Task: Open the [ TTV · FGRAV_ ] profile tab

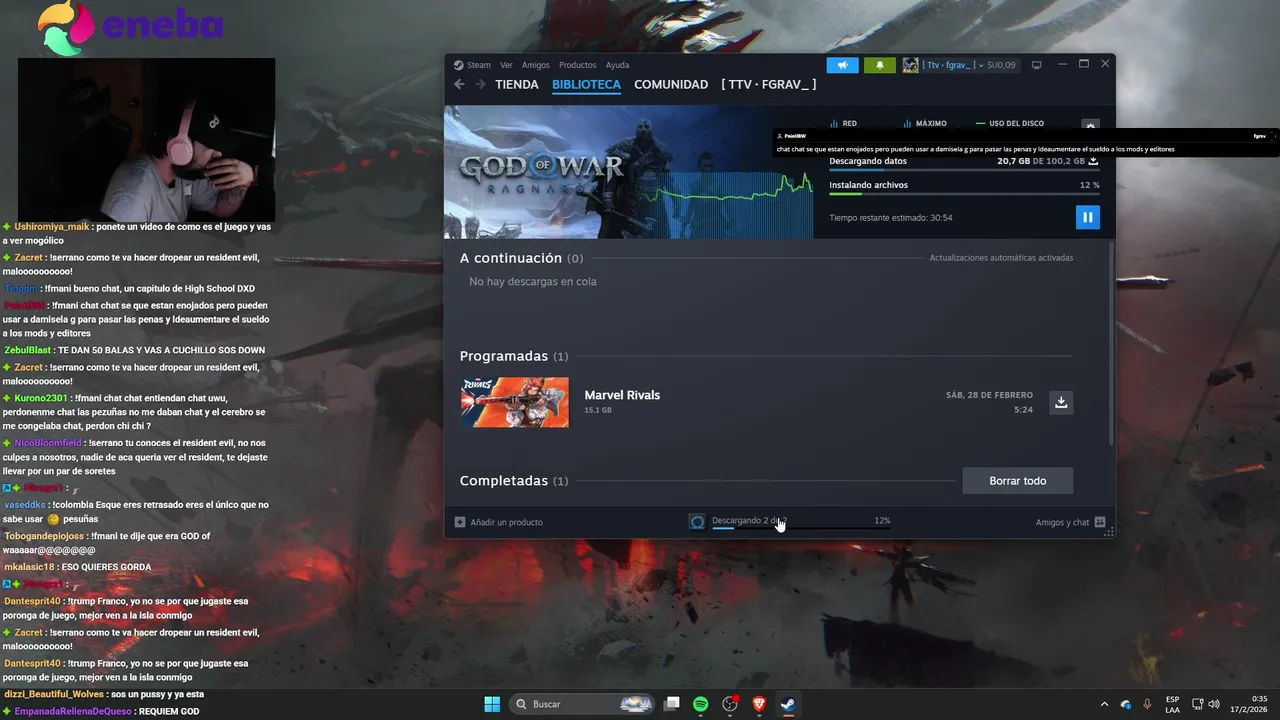Action: pyautogui.click(x=769, y=85)
